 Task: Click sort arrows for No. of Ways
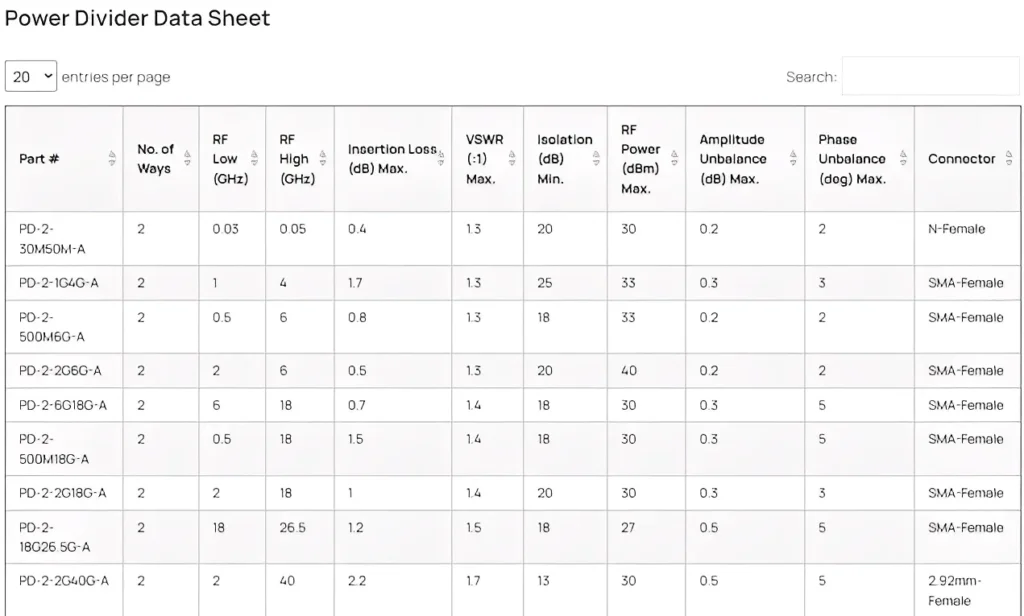click(x=187, y=159)
